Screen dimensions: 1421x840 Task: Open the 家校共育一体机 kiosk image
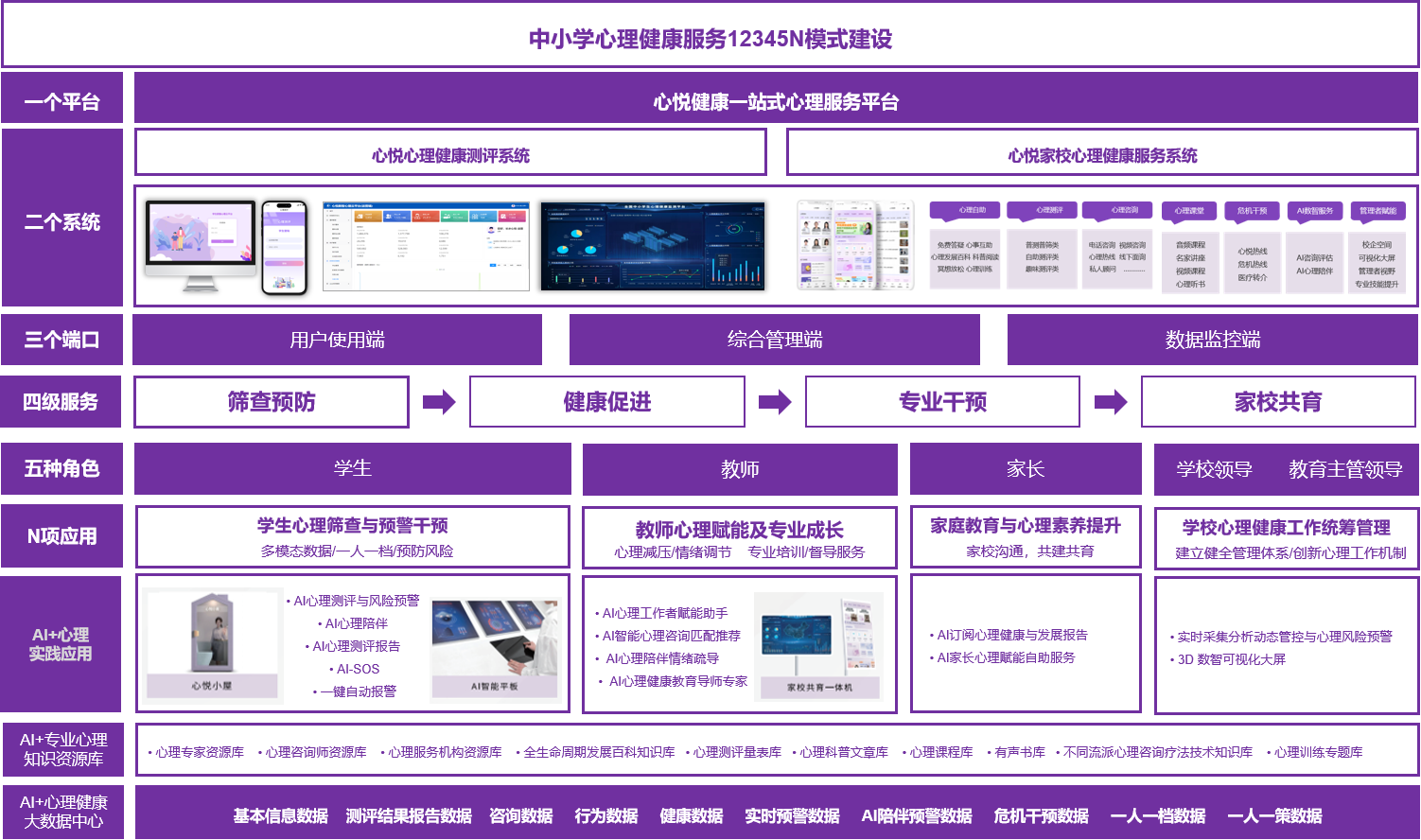tap(819, 645)
